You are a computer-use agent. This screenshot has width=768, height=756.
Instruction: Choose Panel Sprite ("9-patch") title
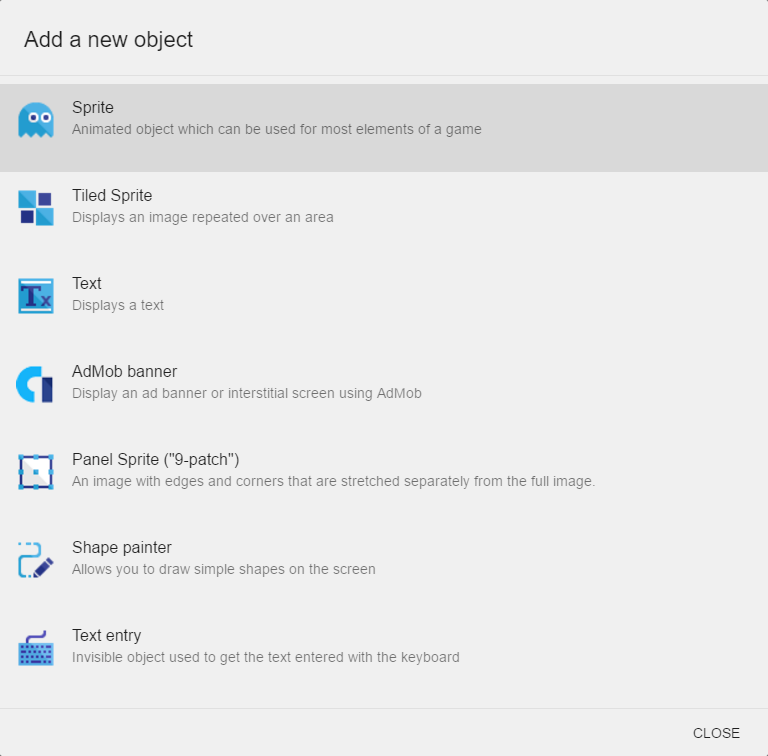(155, 460)
